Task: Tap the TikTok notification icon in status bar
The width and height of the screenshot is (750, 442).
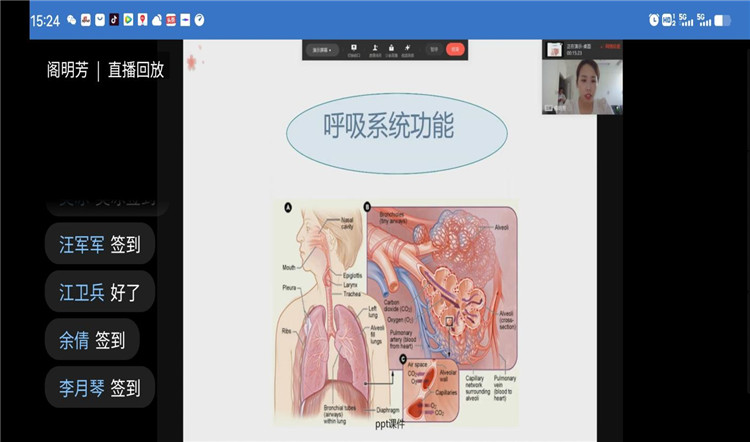Action: [x=114, y=20]
